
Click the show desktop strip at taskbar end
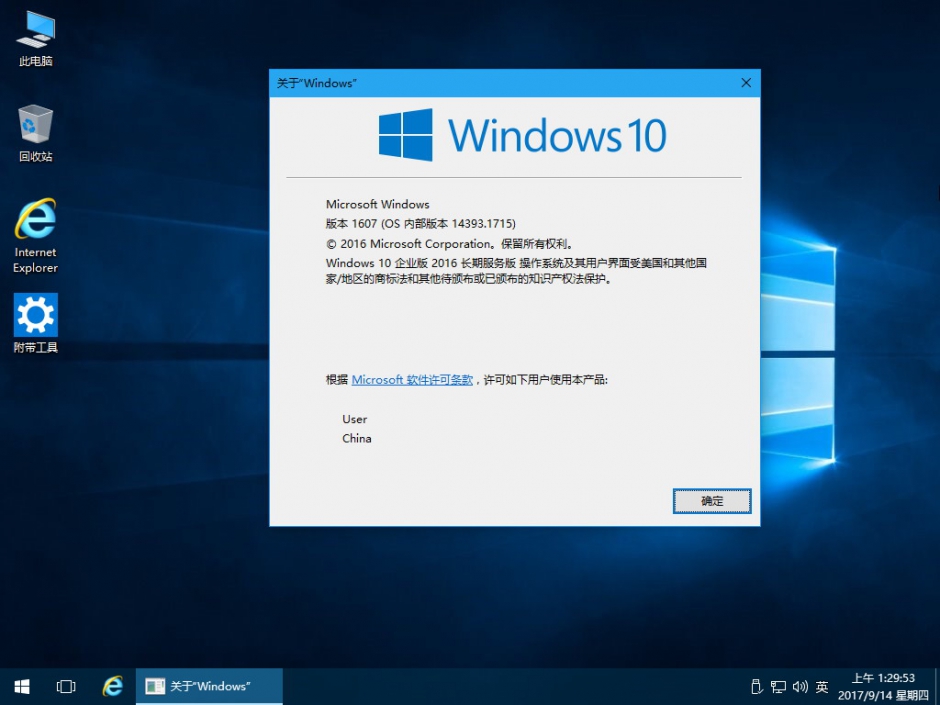click(937, 686)
